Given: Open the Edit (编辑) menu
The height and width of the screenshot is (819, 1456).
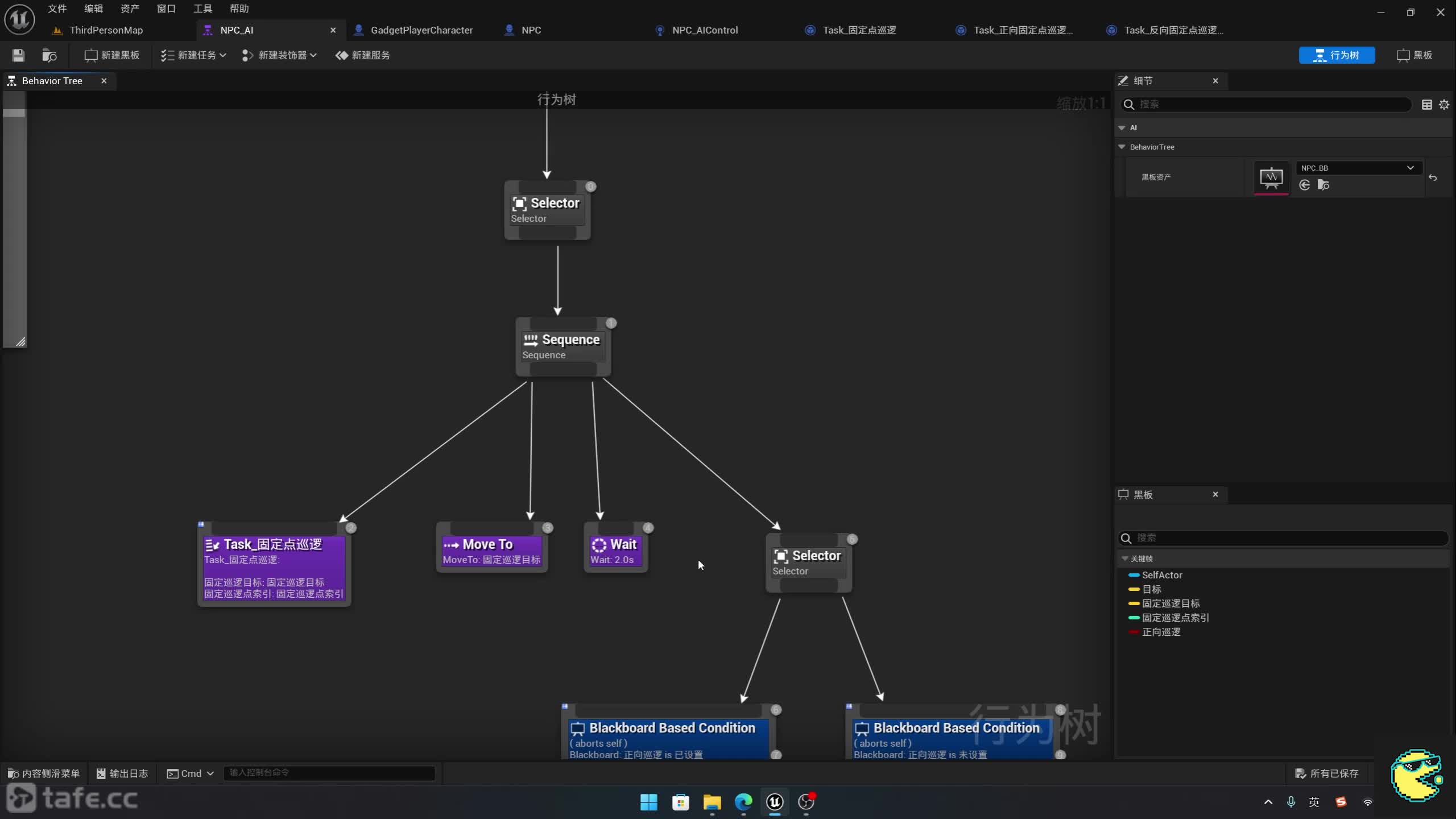Looking at the screenshot, I should click(93, 9).
